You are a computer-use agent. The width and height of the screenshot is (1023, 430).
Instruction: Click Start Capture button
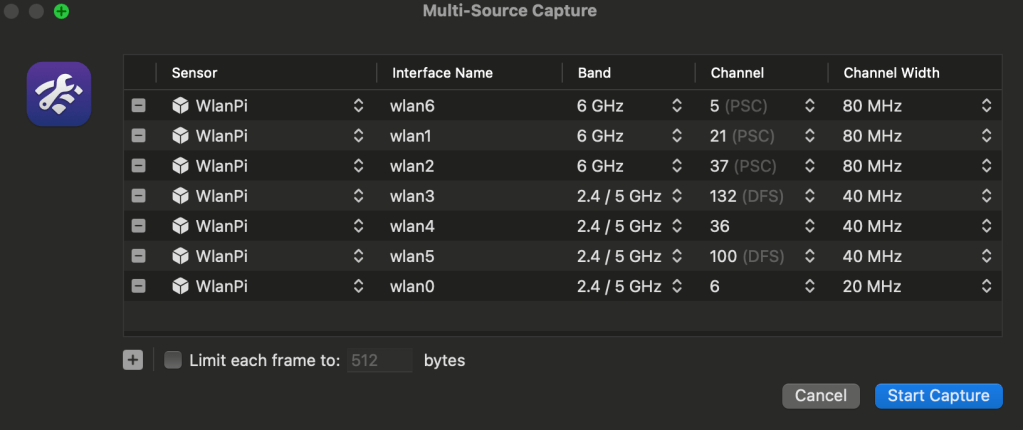pos(938,396)
